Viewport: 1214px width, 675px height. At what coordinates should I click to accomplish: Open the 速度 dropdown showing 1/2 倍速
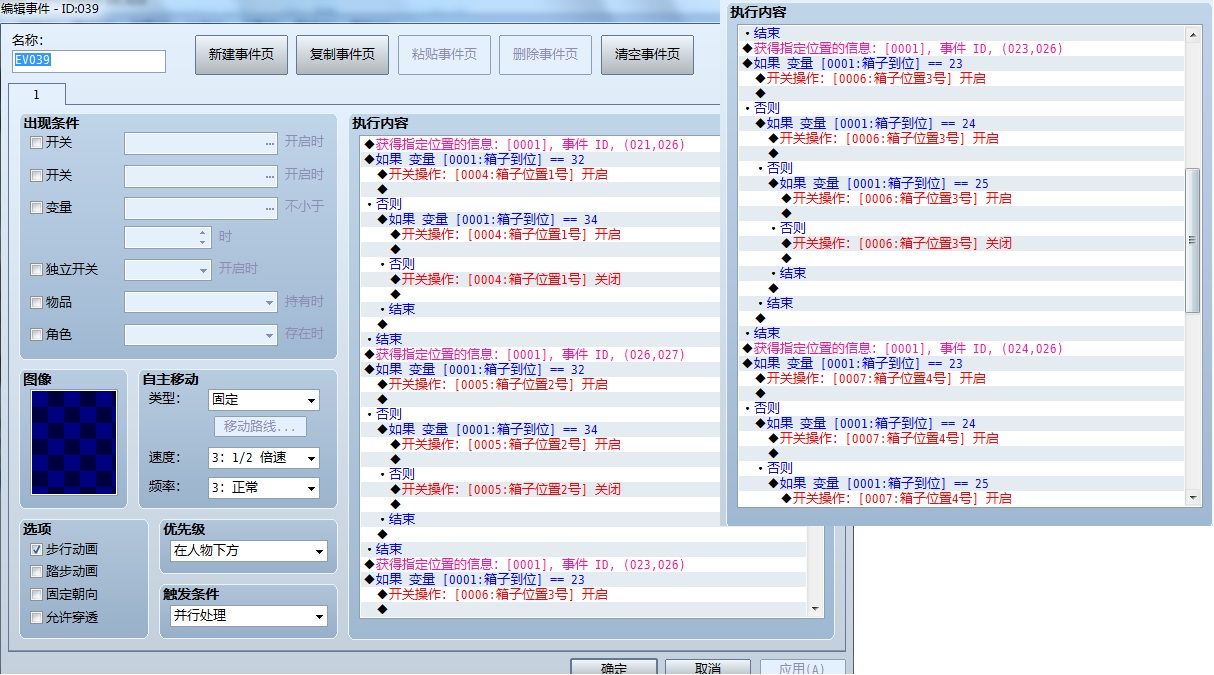(263, 458)
